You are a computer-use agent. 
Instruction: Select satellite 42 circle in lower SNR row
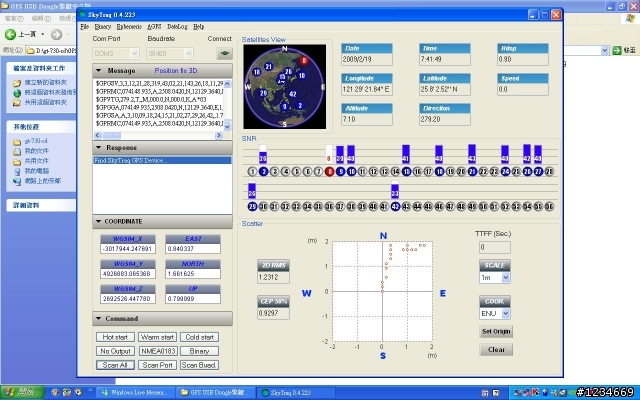[395, 207]
